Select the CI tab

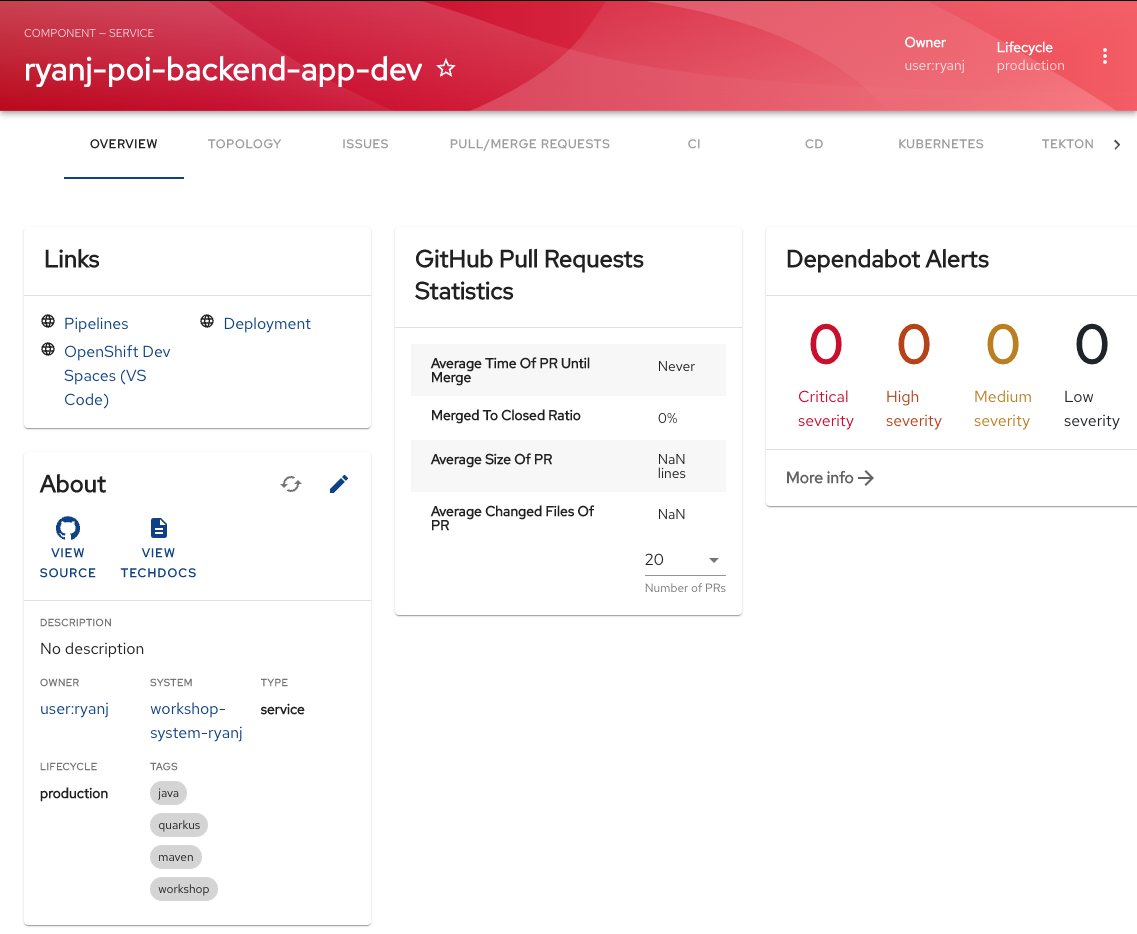694,144
